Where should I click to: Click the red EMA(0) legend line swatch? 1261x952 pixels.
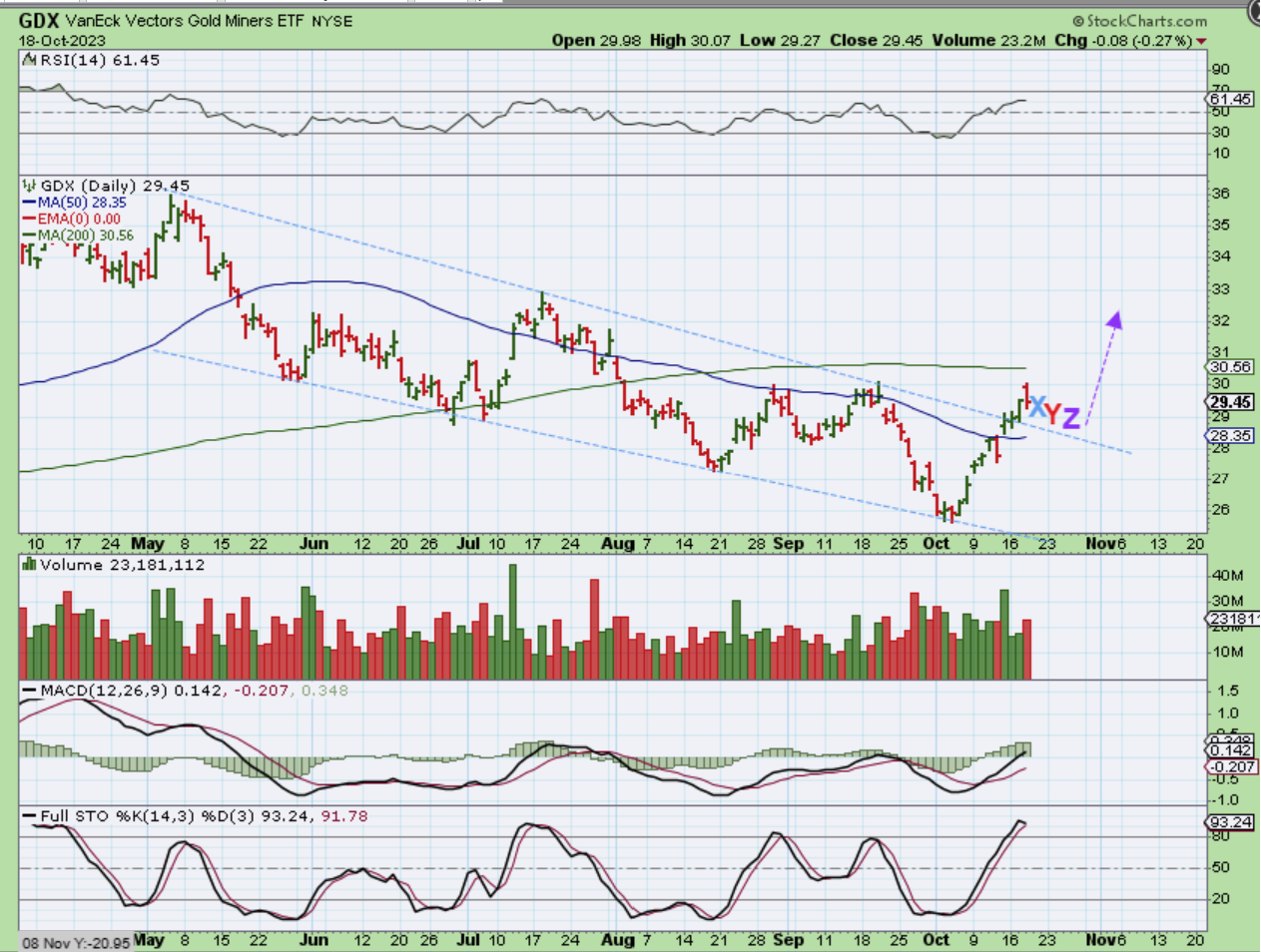(29, 219)
